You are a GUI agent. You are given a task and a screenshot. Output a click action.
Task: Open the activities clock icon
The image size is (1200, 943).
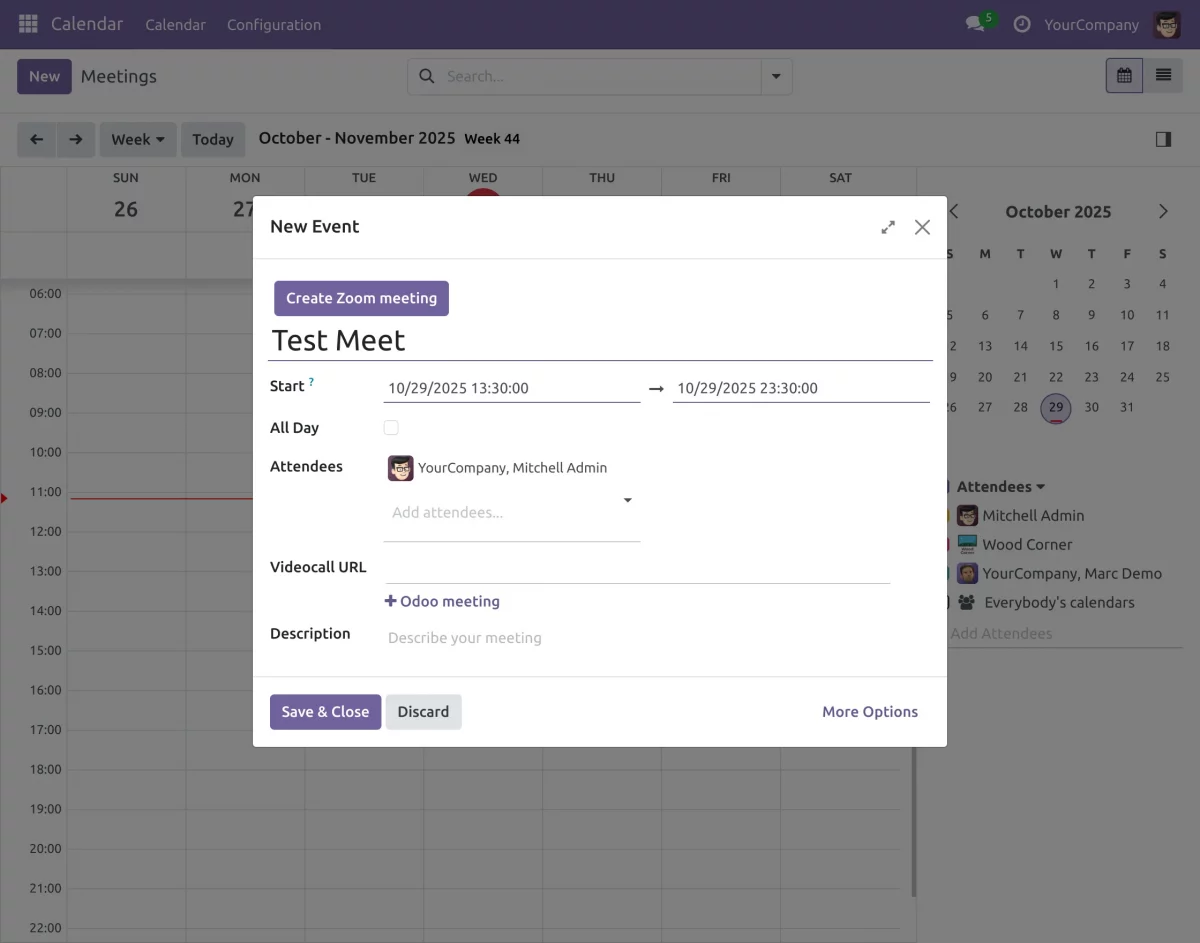pyautogui.click(x=1021, y=24)
